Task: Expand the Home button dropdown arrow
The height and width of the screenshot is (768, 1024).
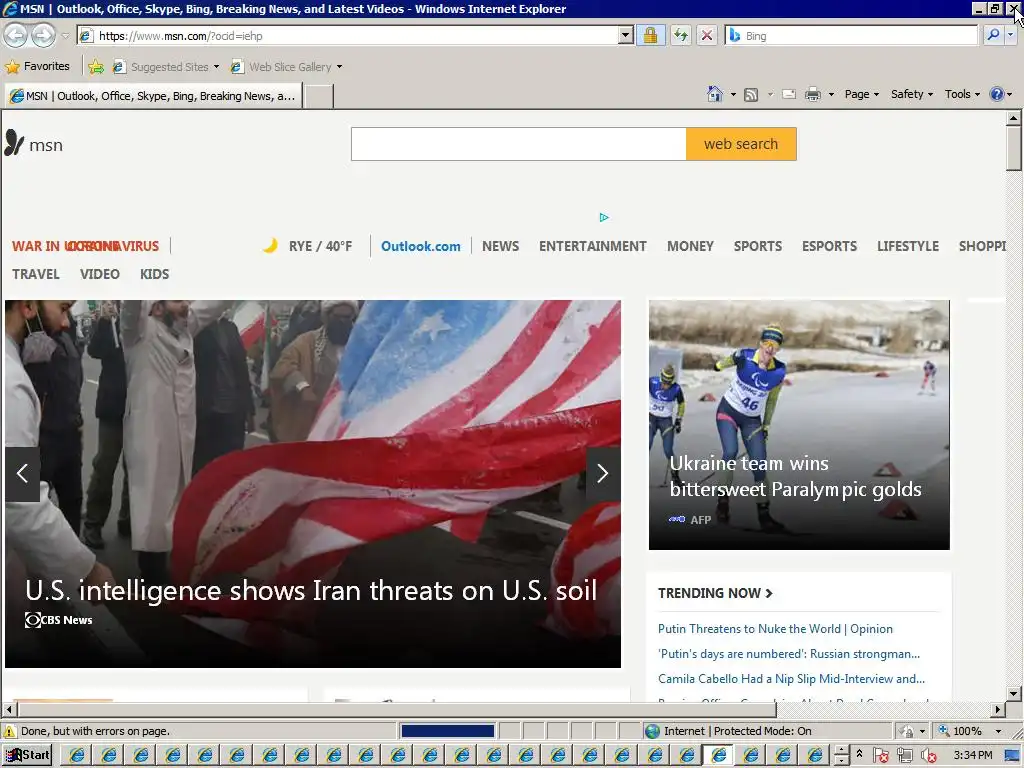Action: pyautogui.click(x=733, y=95)
